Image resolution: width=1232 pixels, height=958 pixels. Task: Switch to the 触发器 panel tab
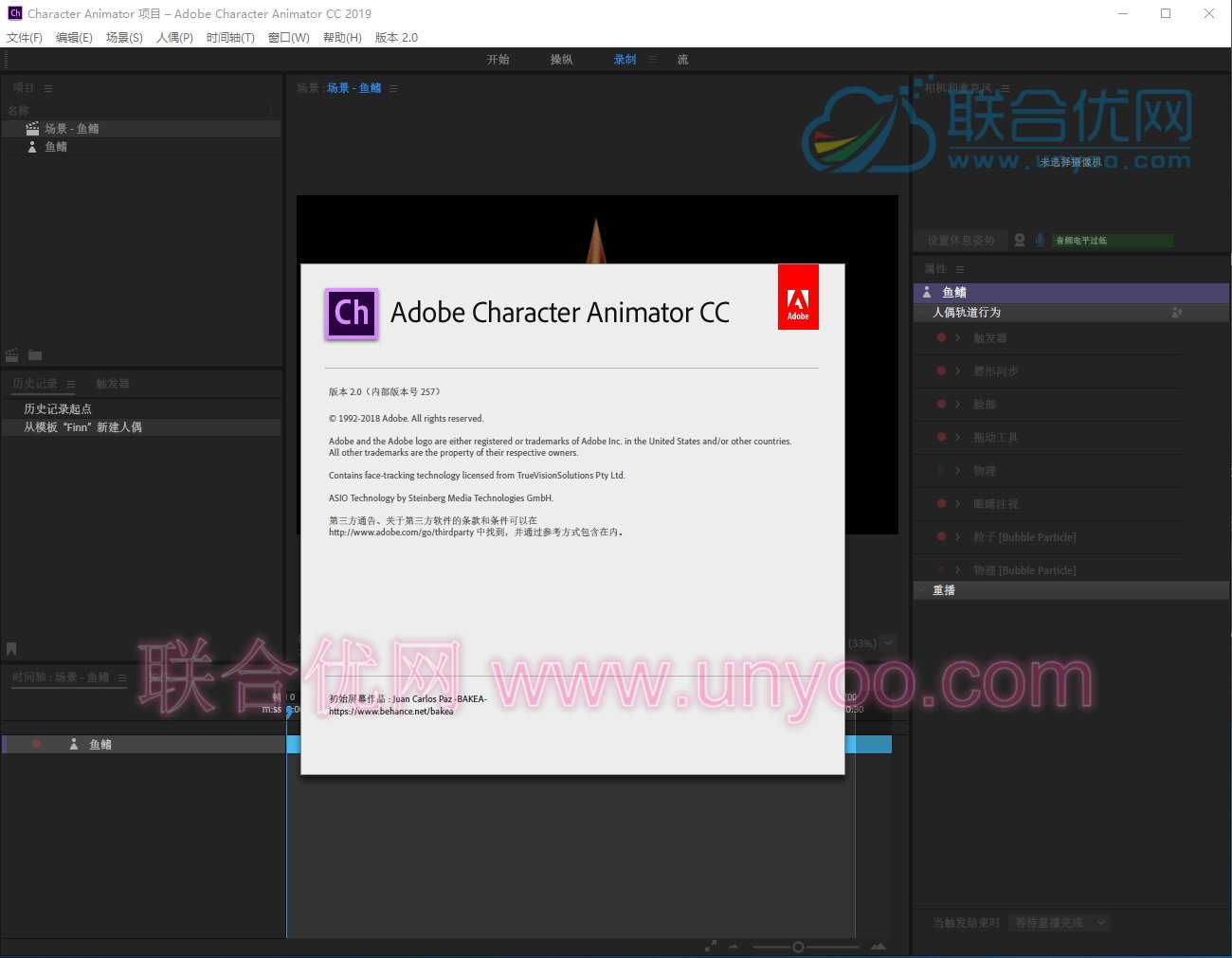pos(112,384)
